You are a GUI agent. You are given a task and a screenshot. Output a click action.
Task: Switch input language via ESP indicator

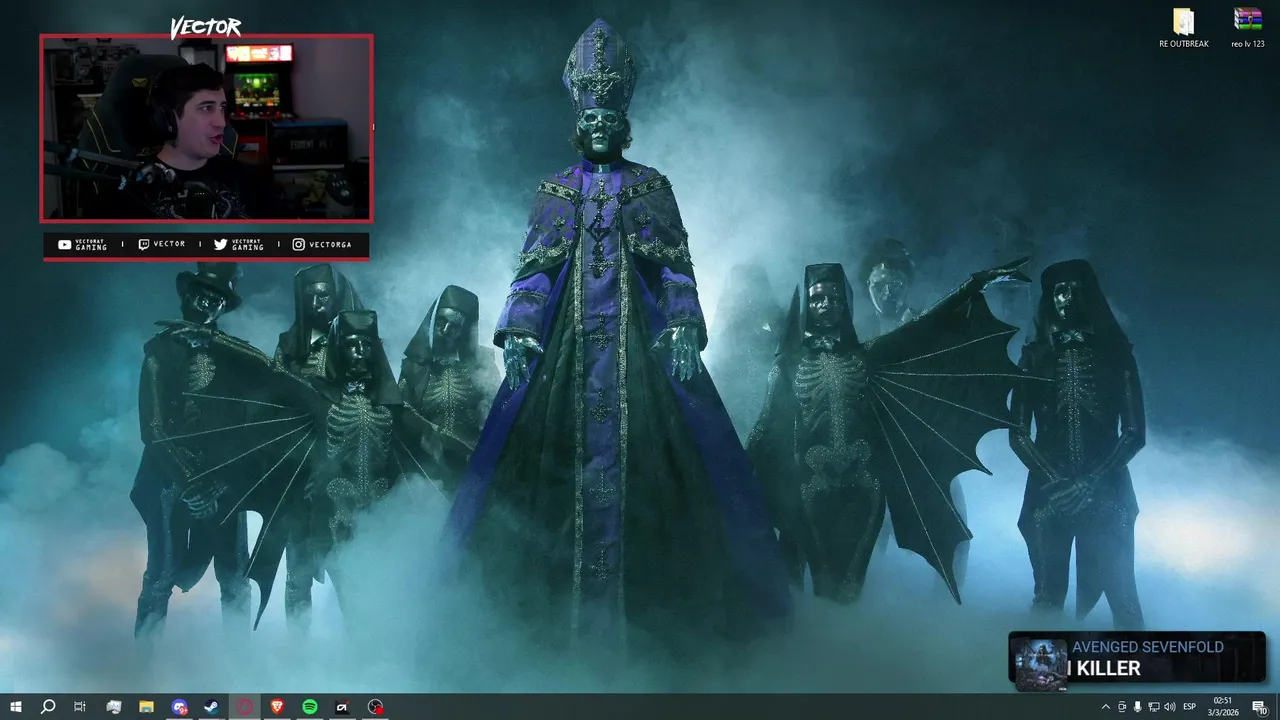pos(1190,707)
